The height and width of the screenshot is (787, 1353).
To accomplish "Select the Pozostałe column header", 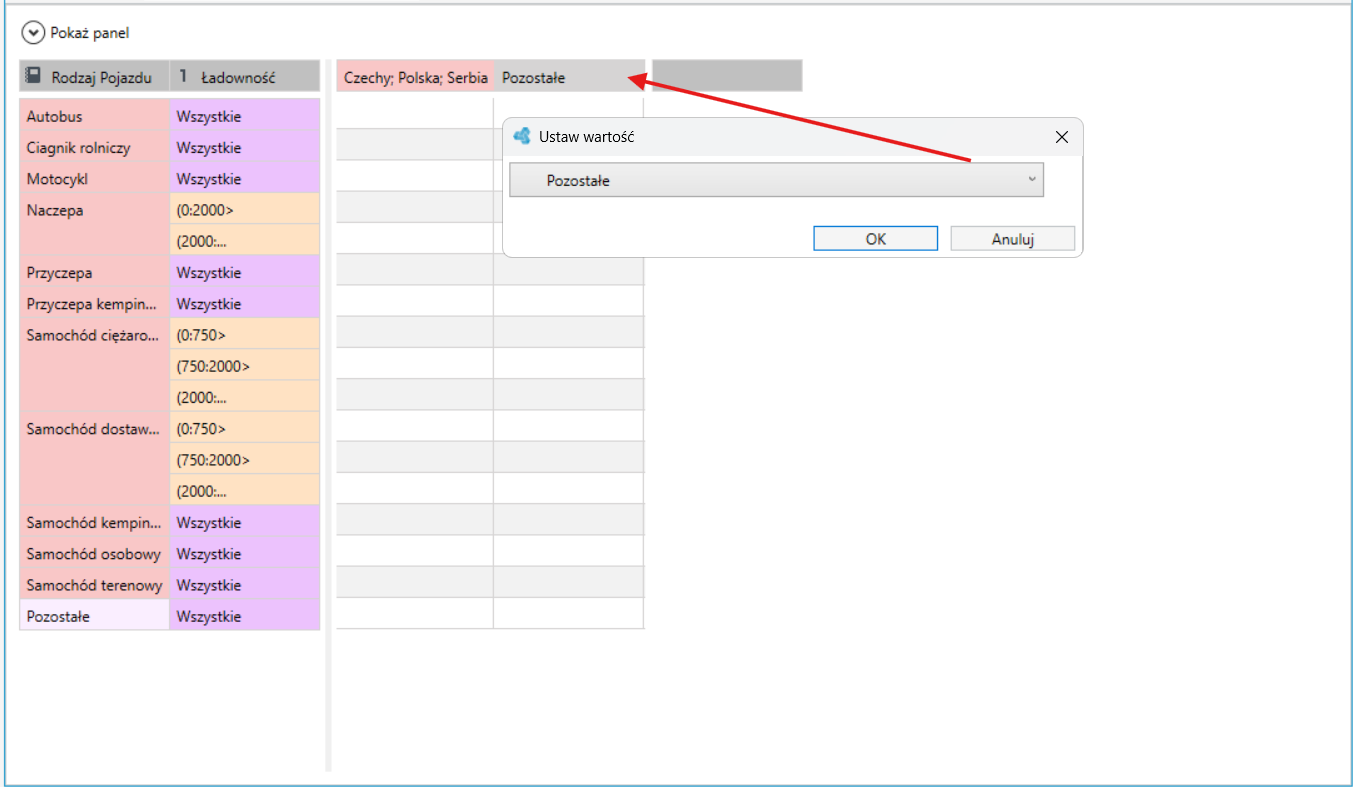I will (569, 77).
